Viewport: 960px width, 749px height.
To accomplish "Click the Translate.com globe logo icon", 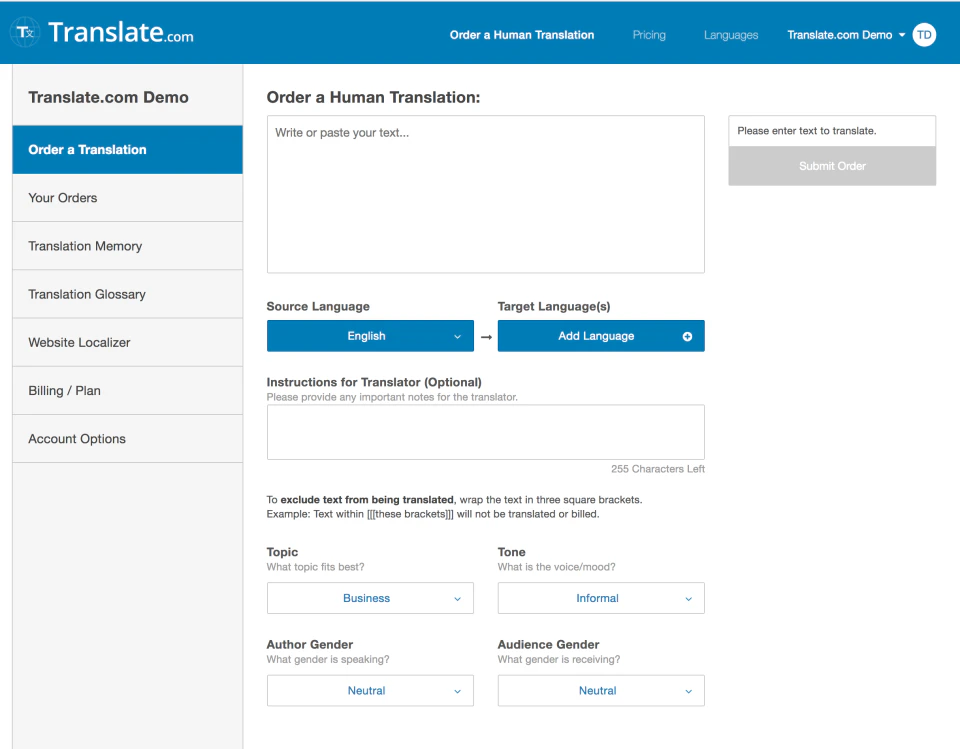I will (x=25, y=33).
